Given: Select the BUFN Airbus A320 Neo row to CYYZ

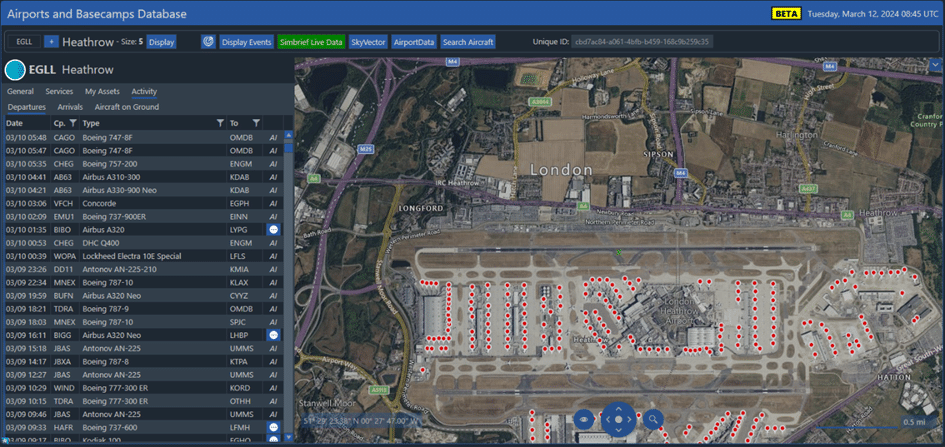Looking at the screenshot, I should pyautogui.click(x=143, y=295).
